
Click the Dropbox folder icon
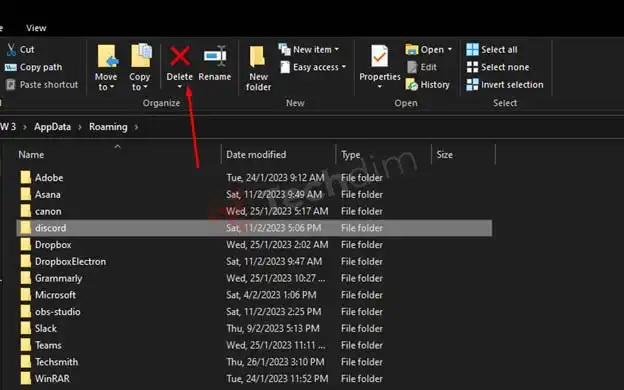(26, 244)
